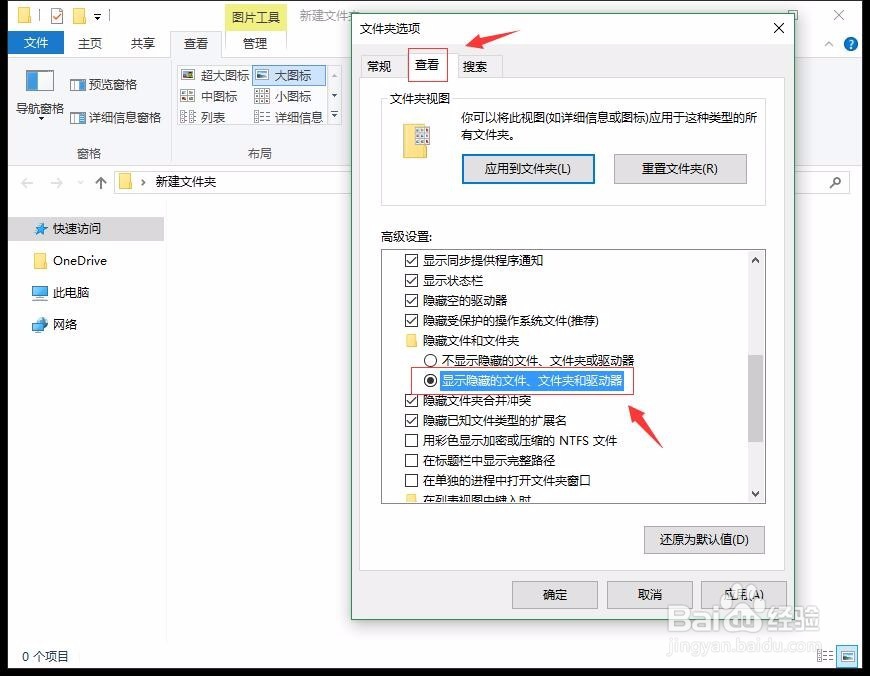Click new folder quick access toolbar icon

(x=79, y=16)
